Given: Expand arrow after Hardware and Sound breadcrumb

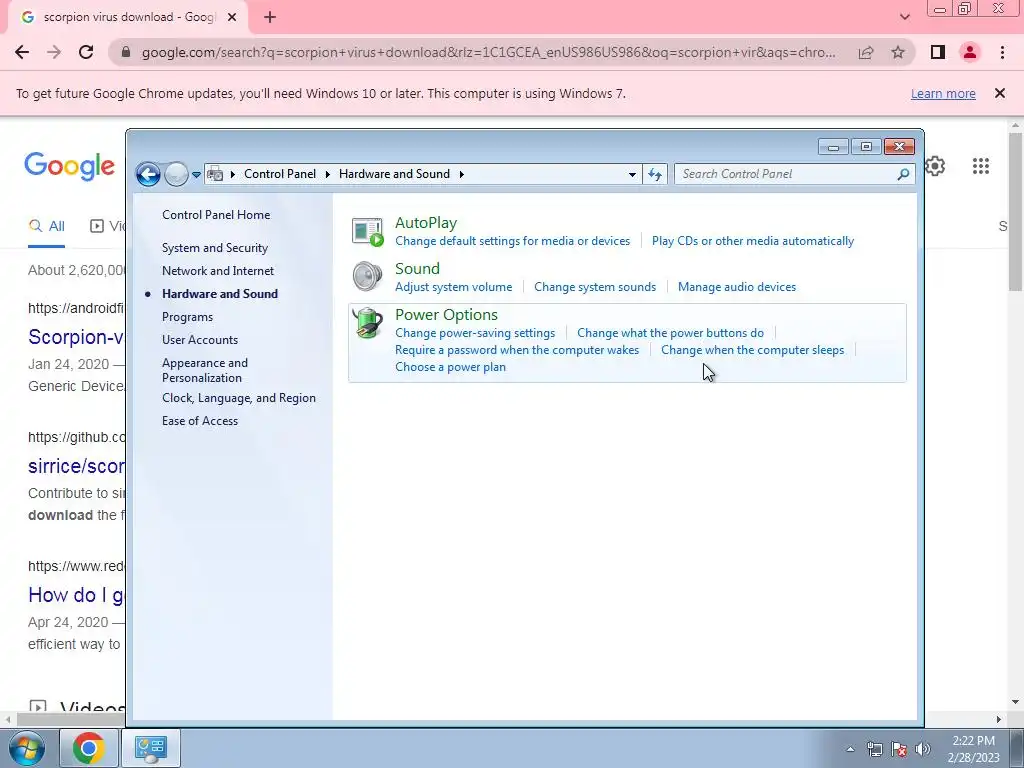Looking at the screenshot, I should [462, 174].
